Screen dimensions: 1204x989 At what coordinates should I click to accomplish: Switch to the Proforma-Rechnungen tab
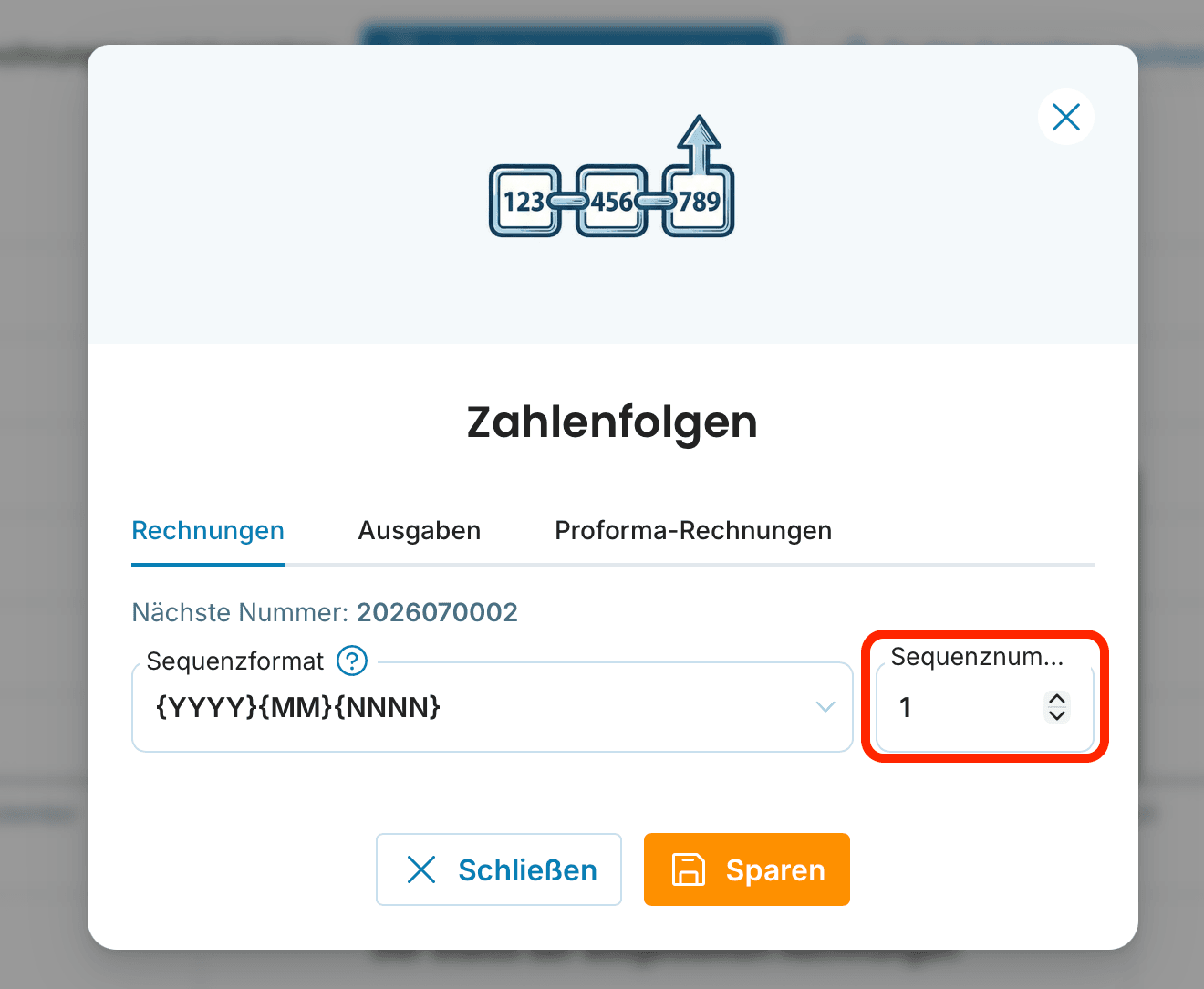pyautogui.click(x=693, y=530)
